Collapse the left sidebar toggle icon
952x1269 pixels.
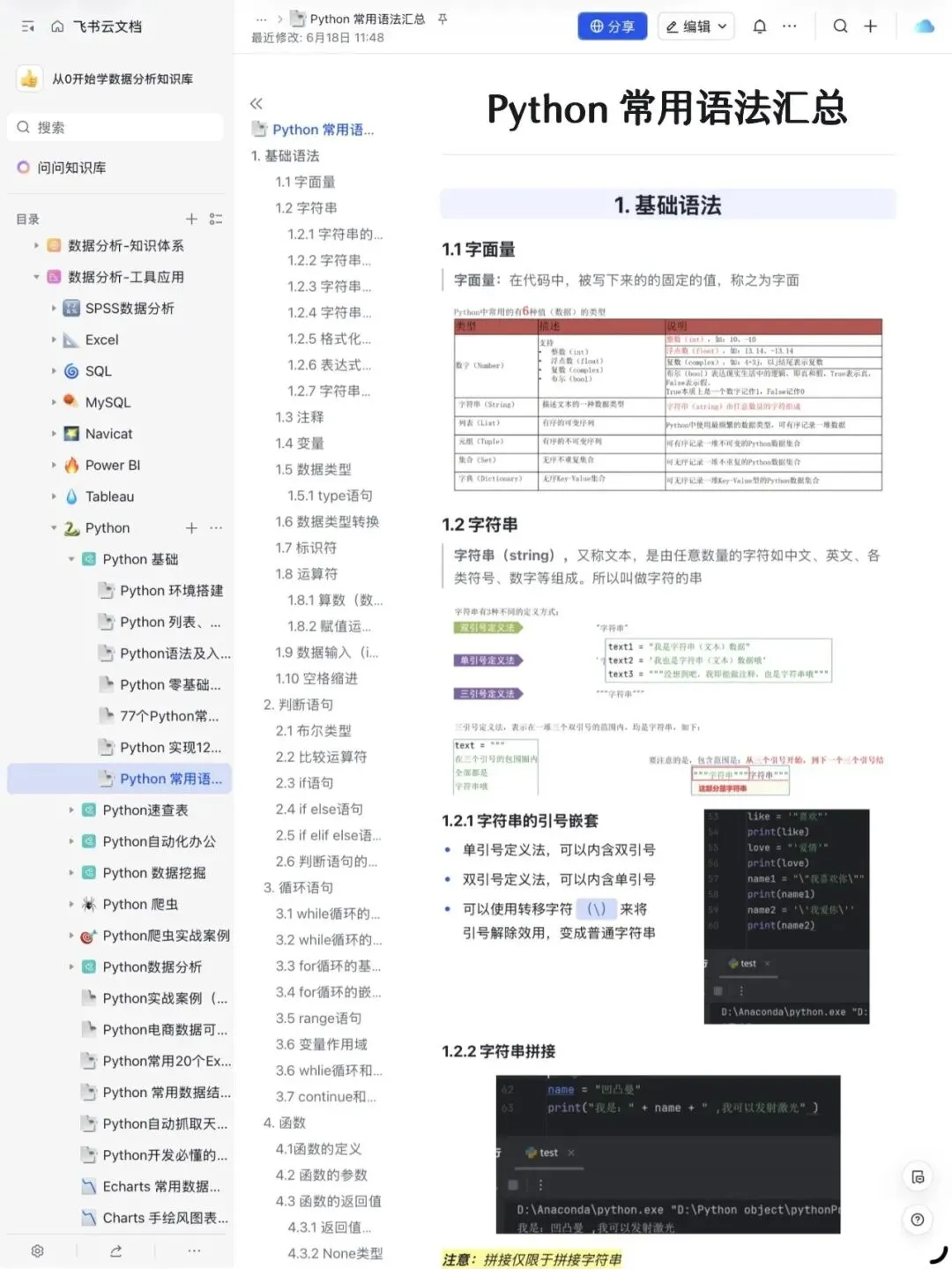coord(28,26)
